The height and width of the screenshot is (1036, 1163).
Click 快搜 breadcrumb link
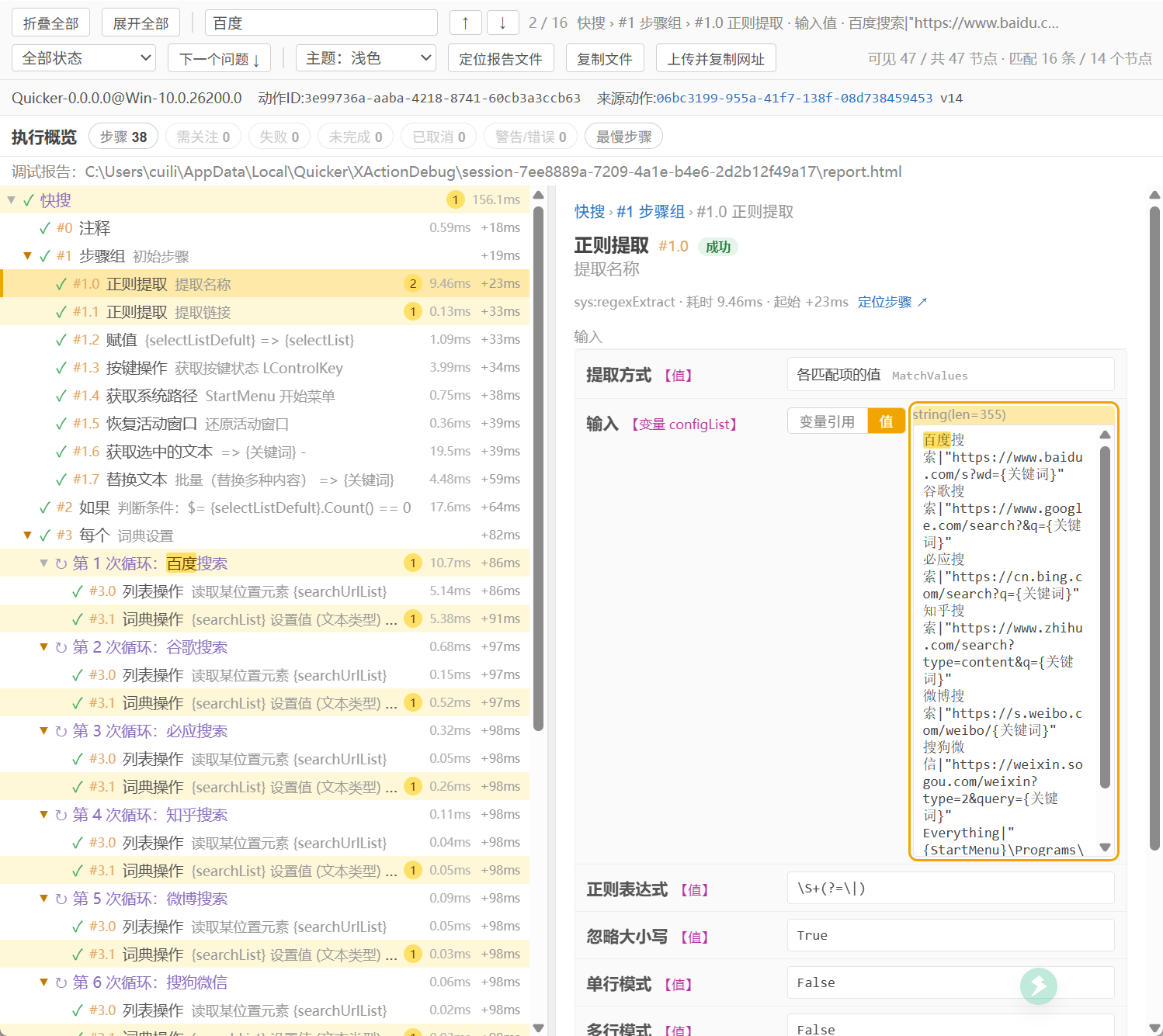pyautogui.click(x=589, y=212)
